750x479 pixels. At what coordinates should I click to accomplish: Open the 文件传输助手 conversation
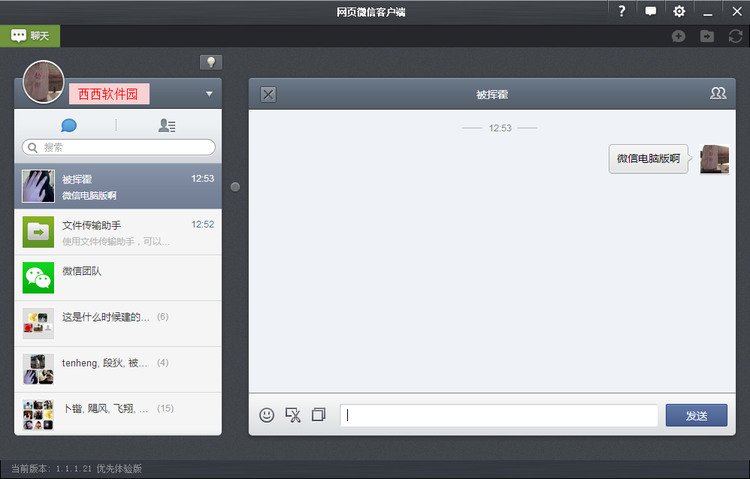coord(118,232)
